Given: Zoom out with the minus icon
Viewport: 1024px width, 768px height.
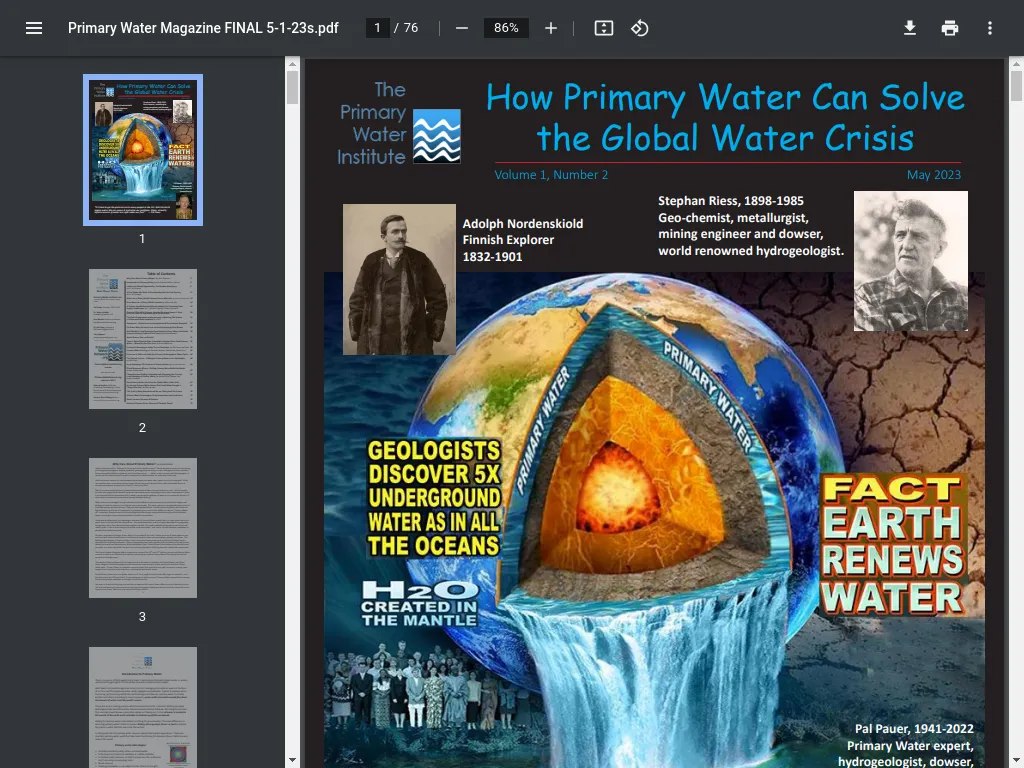Looking at the screenshot, I should click(x=462, y=28).
